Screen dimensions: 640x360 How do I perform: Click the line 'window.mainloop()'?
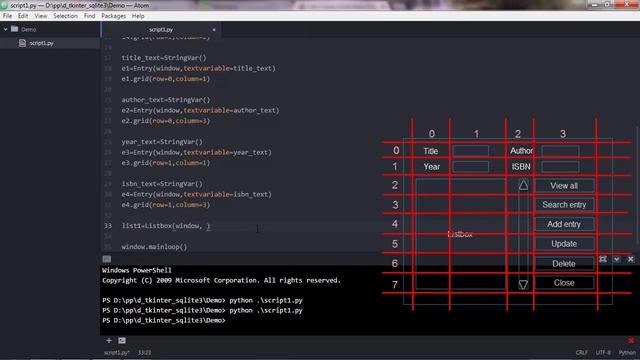tap(154, 247)
